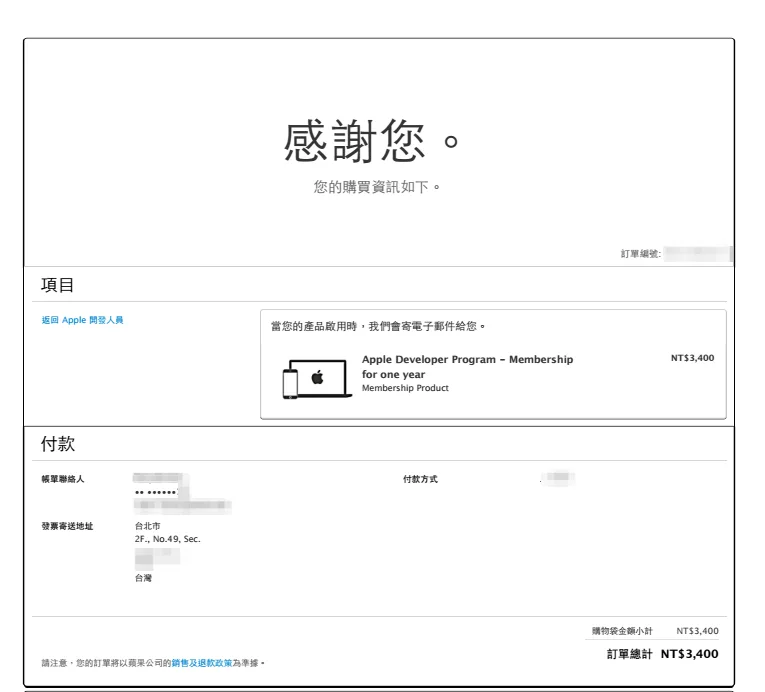This screenshot has width=765, height=692.
Task: Click the 訂單總計 NT$3,400 total
Action: (662, 654)
